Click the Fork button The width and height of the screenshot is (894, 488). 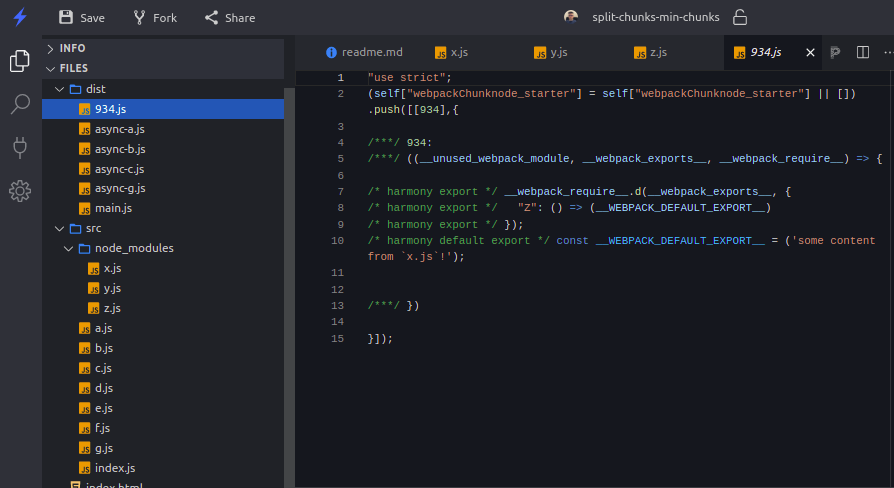pyautogui.click(x=154, y=17)
